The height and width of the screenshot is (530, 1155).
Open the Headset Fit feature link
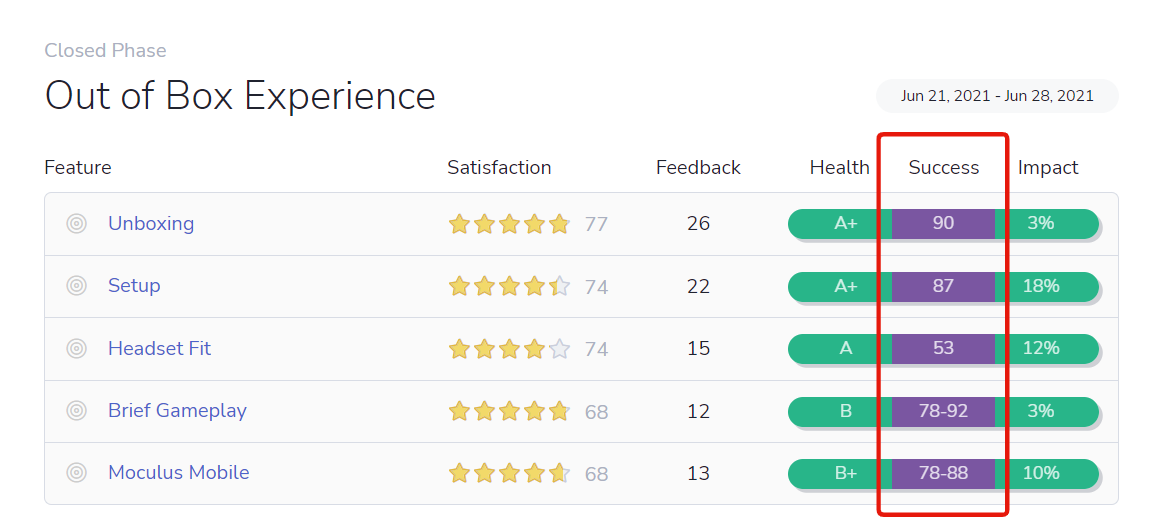point(159,349)
